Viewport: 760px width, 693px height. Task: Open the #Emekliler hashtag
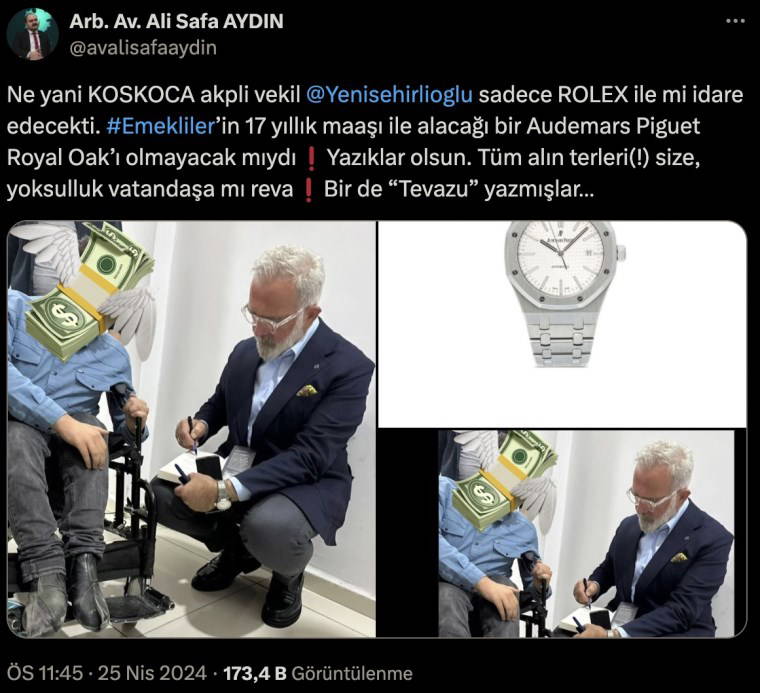[x=160, y=126]
